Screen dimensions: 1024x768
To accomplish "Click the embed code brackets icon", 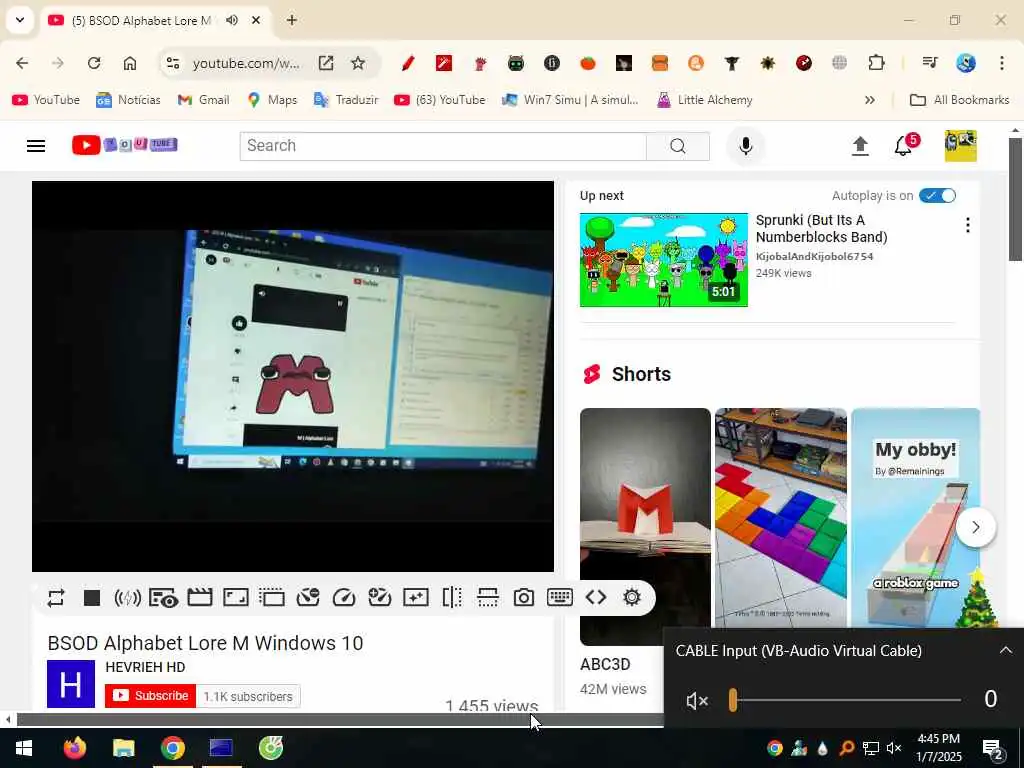I will coord(596,598).
